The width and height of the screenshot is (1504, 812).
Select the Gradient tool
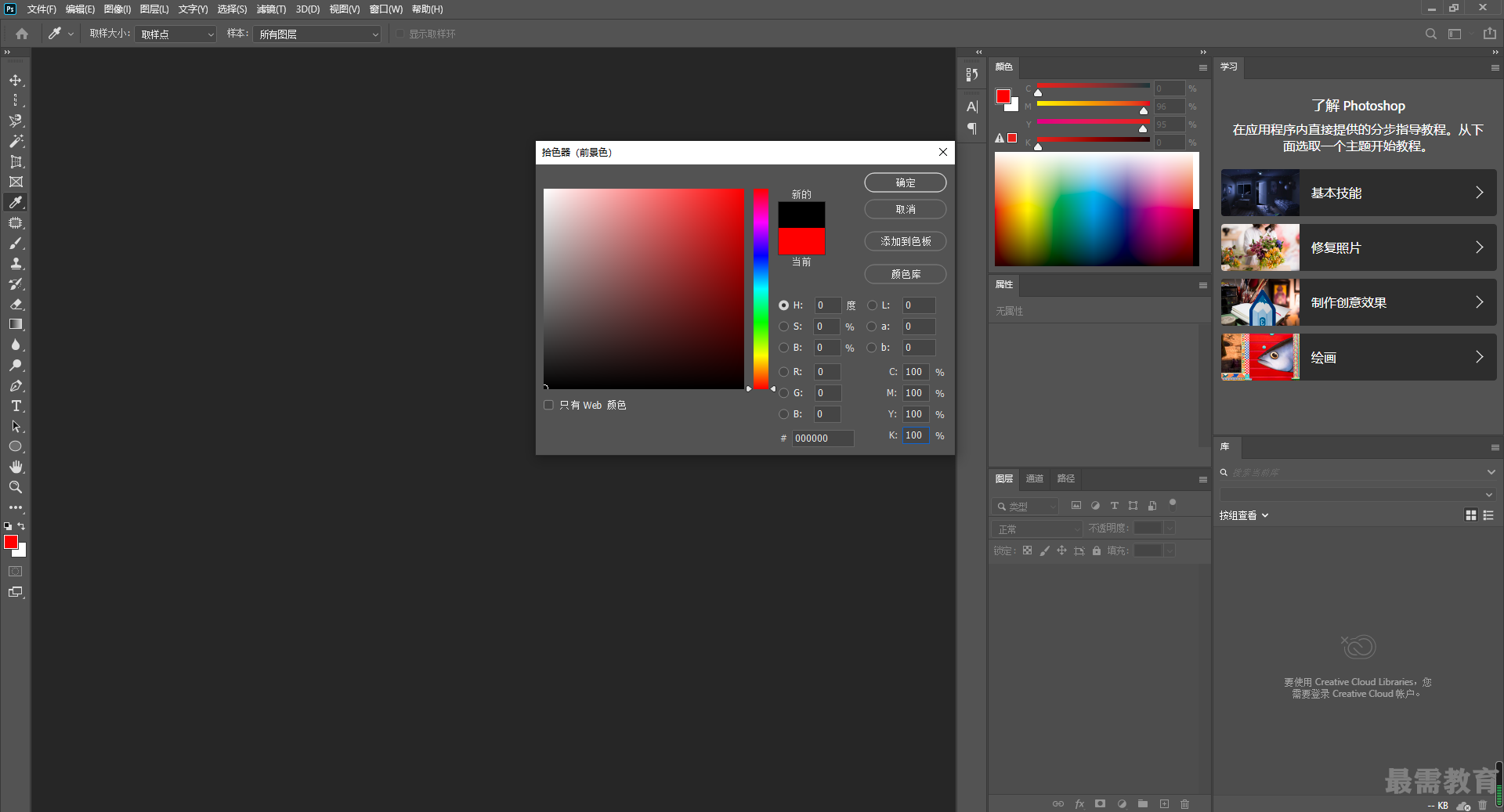[16, 324]
